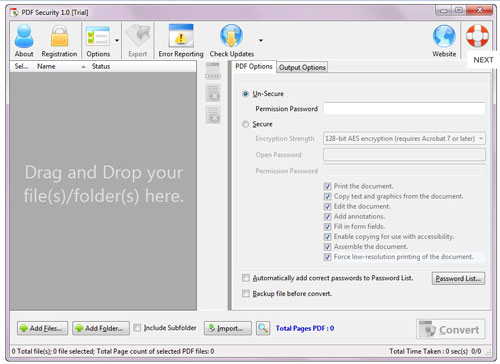500x364 pixels.
Task: Select the Secure radio button
Action: click(246, 124)
